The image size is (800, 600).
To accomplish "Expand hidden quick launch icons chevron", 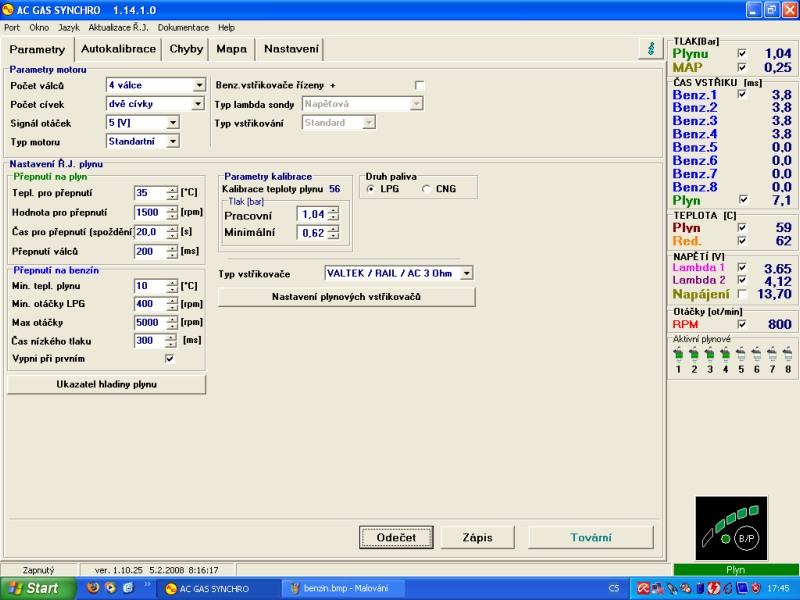I will point(147,584).
